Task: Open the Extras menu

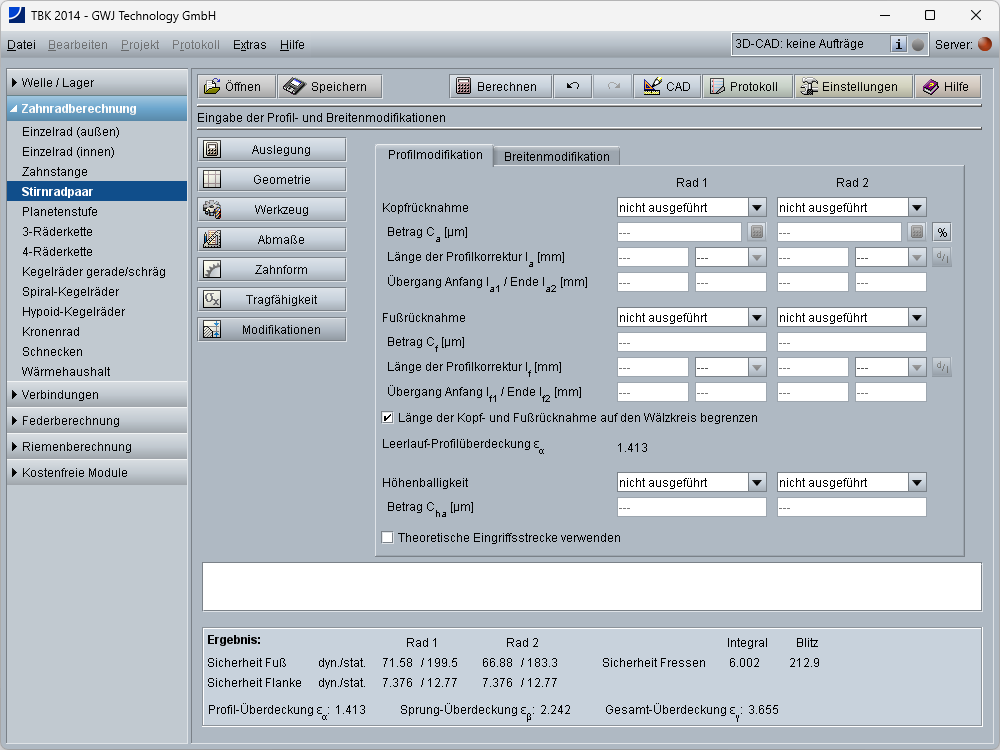Action: pos(249,45)
